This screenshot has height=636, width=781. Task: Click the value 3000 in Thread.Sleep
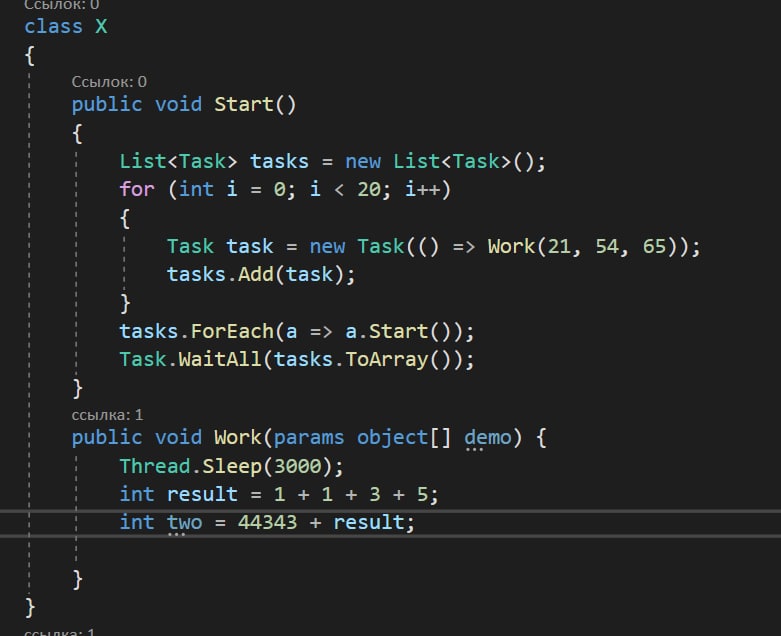pos(297,466)
